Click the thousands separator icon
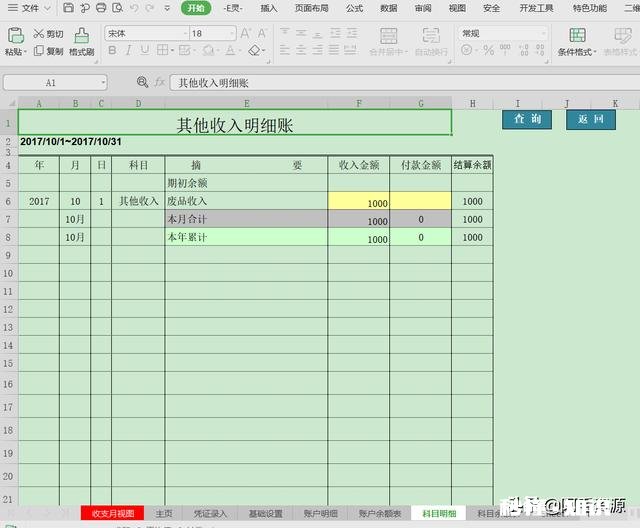Viewport: 640px width, 528px height. coord(505,50)
